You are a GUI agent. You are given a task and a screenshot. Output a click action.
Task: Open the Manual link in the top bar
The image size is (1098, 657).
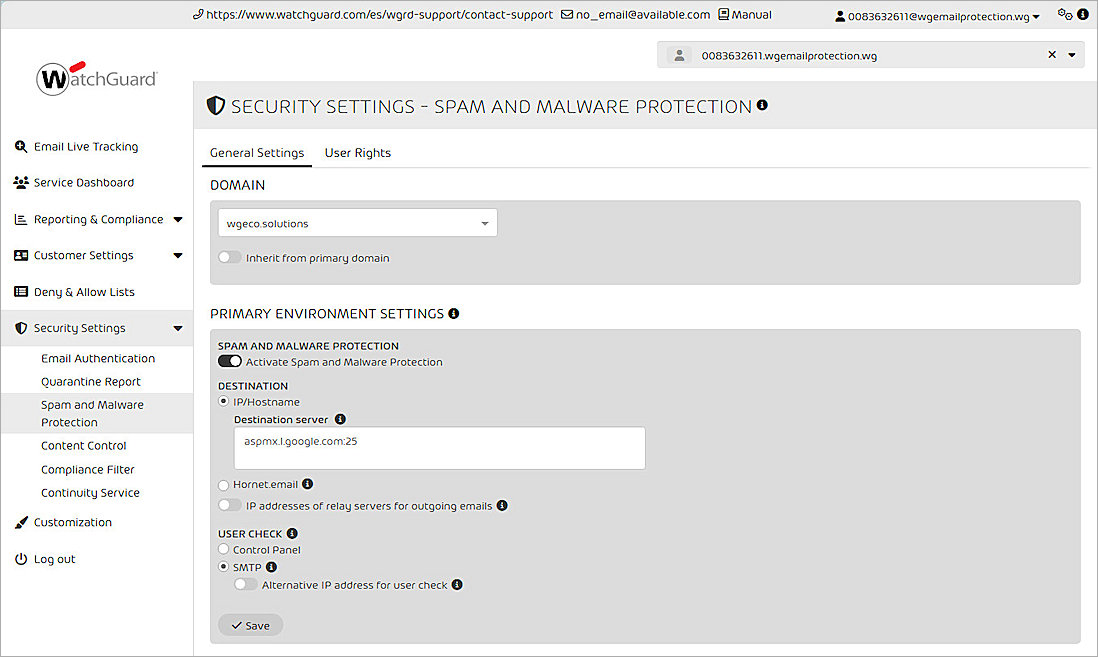744,14
